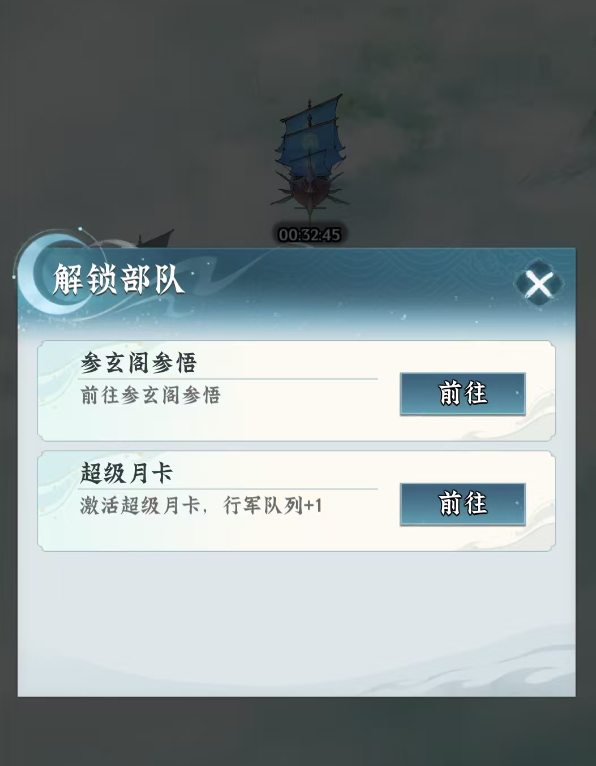596x766 pixels.
Task: Close the 解锁部队 dialog with the X
Action: (539, 283)
